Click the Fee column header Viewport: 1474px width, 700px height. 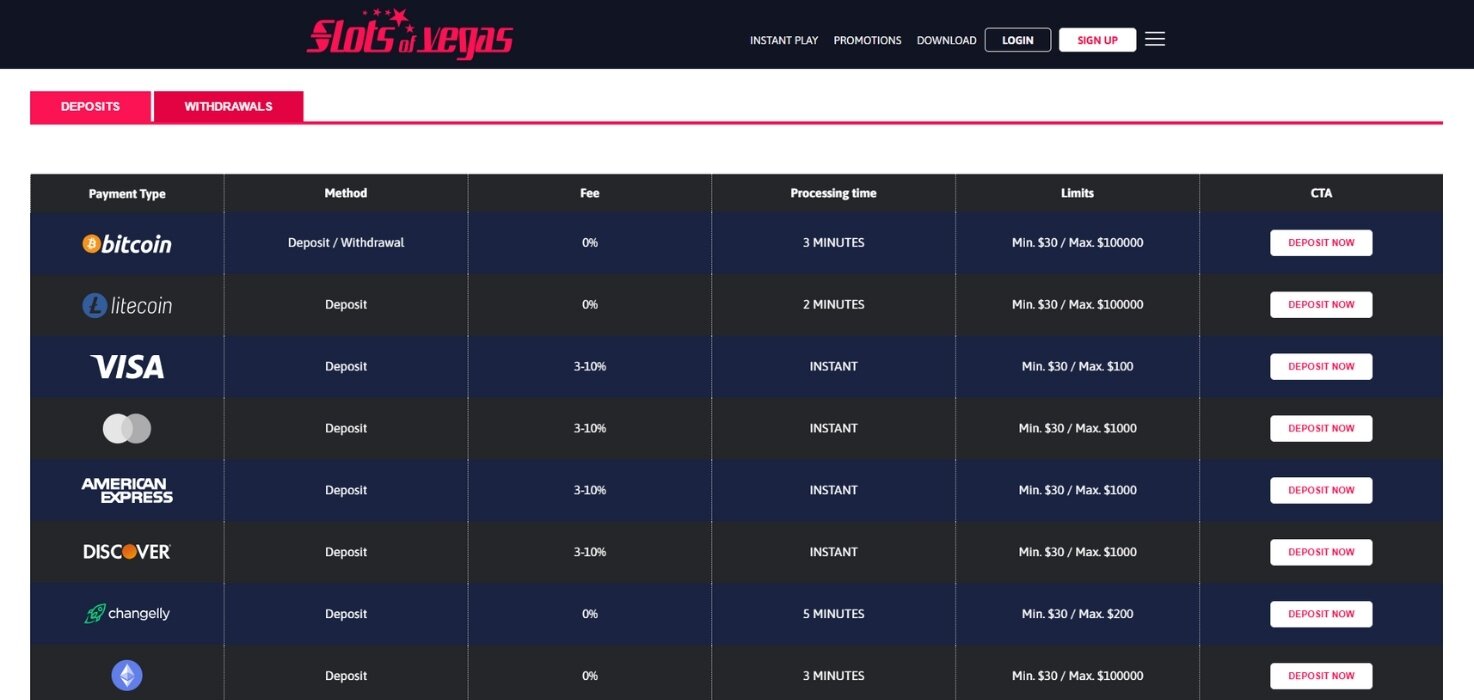pyautogui.click(x=590, y=193)
